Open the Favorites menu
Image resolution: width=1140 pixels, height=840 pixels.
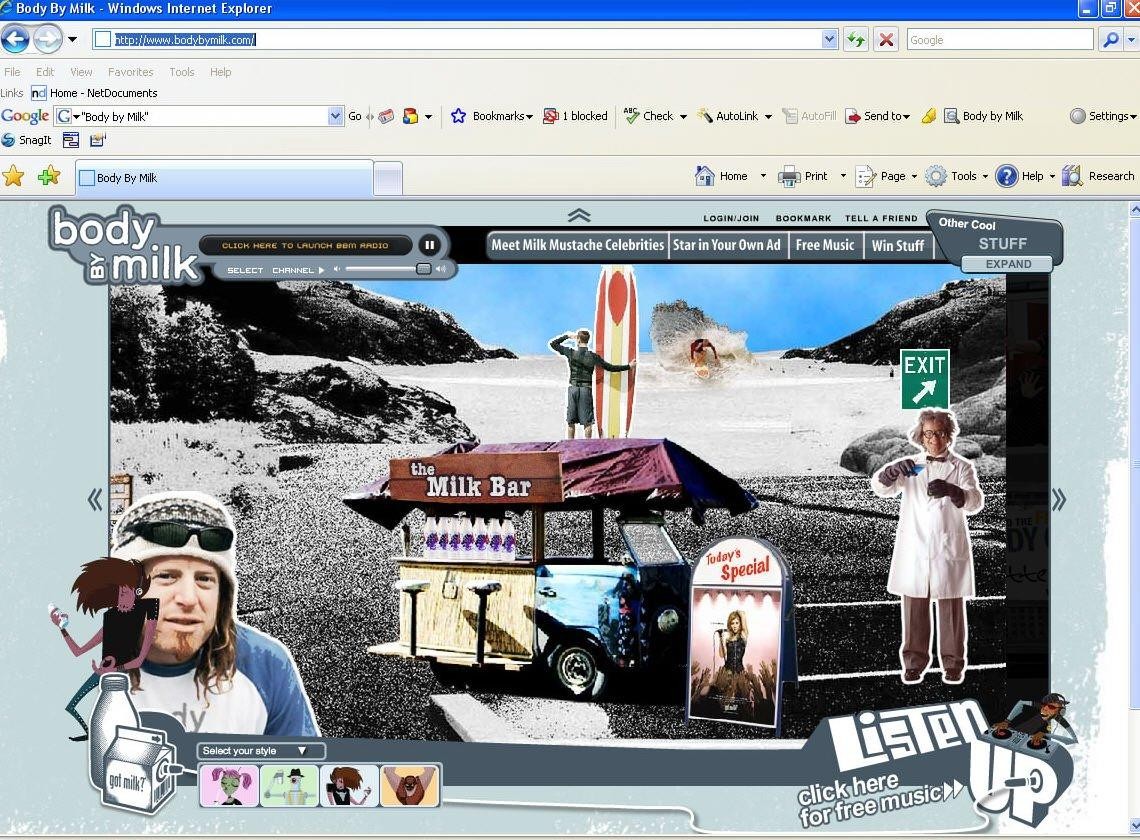coord(130,72)
